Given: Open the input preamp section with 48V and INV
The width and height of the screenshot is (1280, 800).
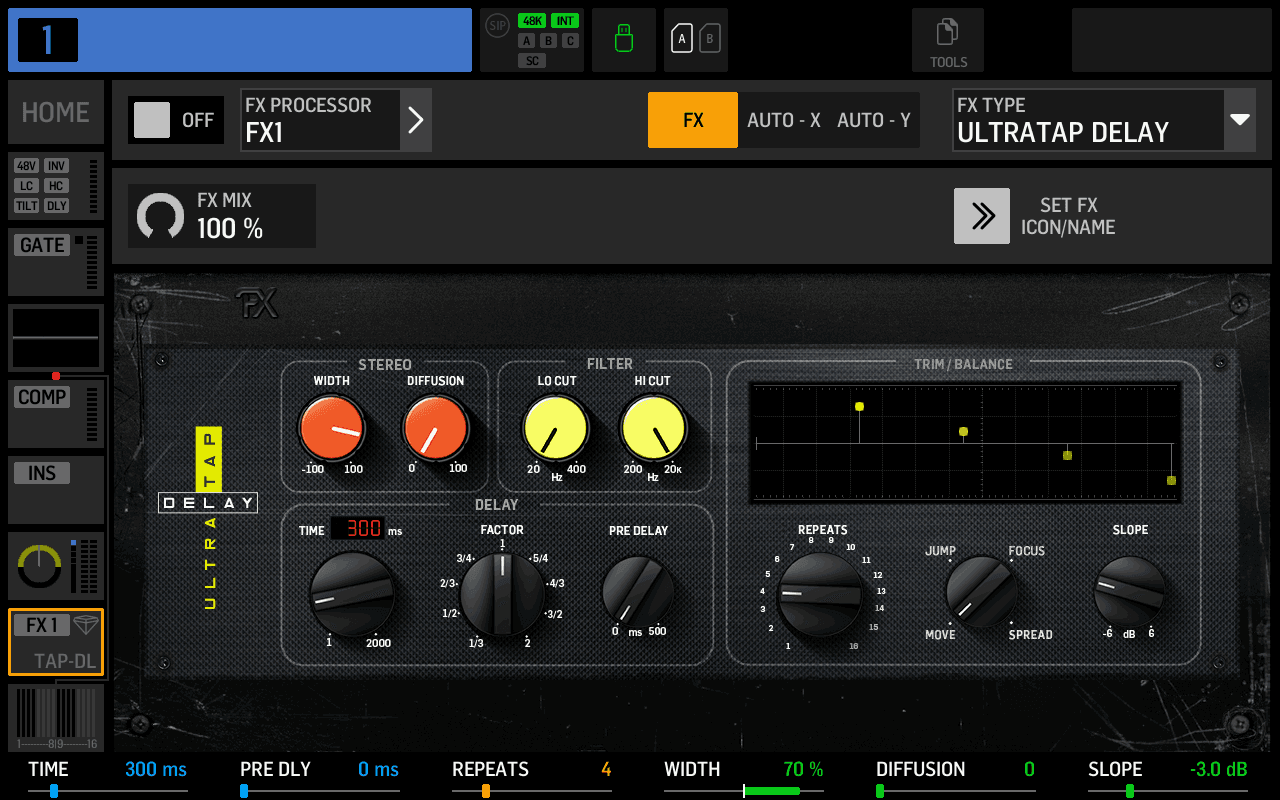Looking at the screenshot, I should (x=56, y=186).
